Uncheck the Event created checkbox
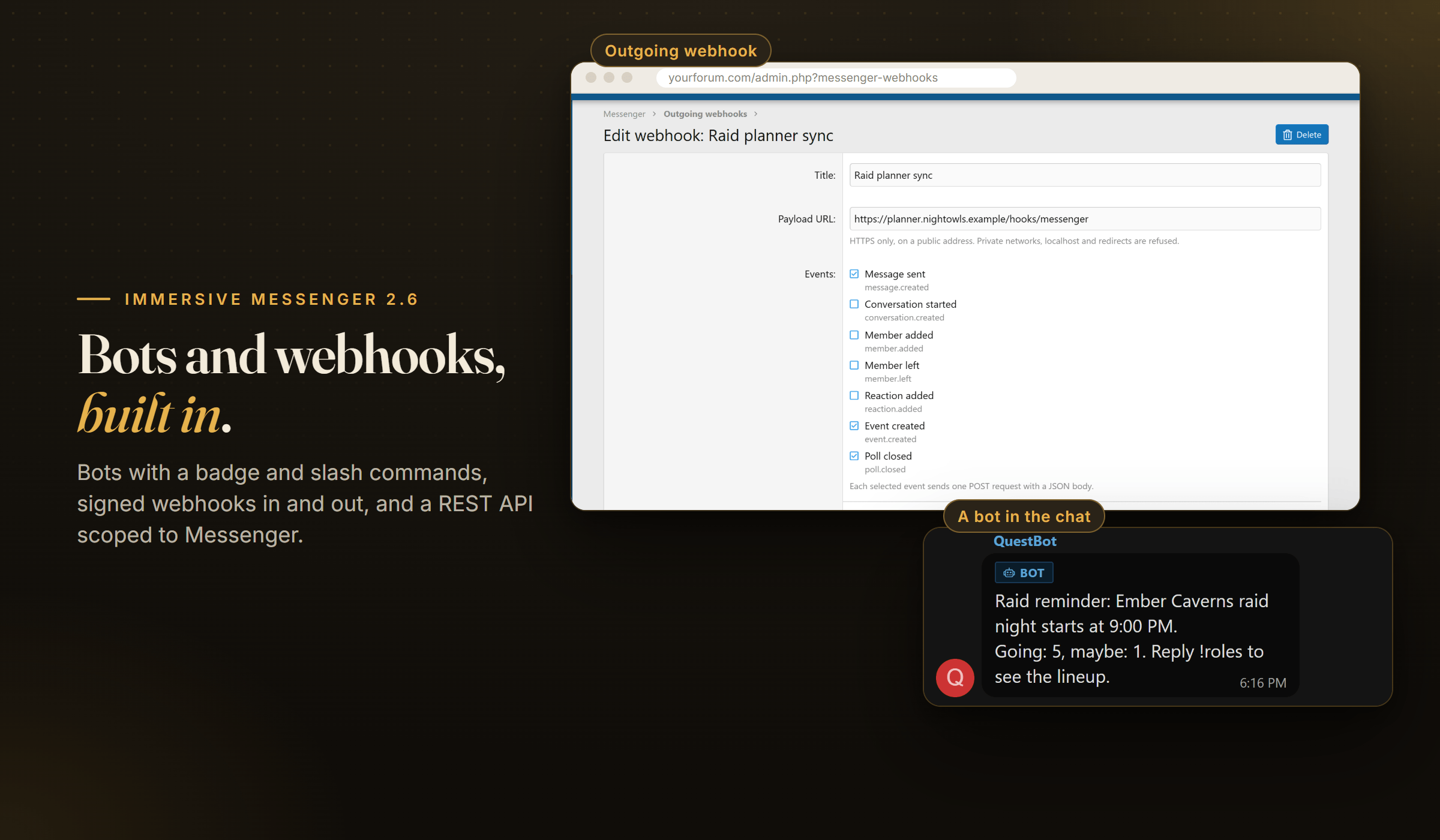 (854, 426)
